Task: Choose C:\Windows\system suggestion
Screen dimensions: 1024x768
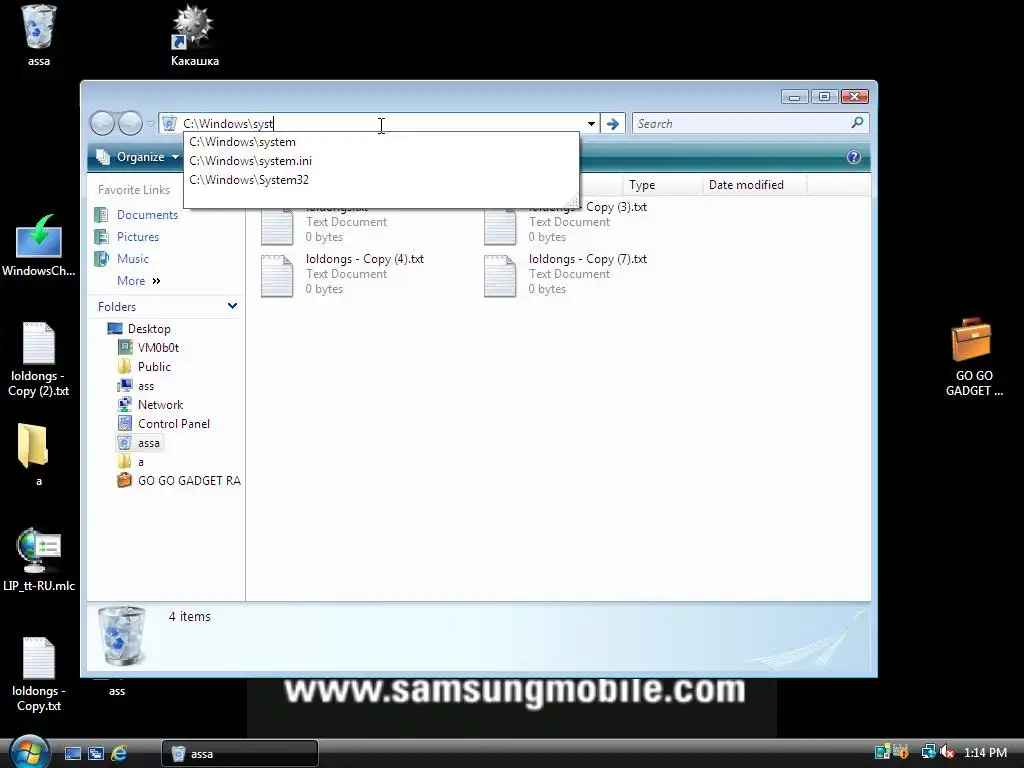Action: point(381,142)
